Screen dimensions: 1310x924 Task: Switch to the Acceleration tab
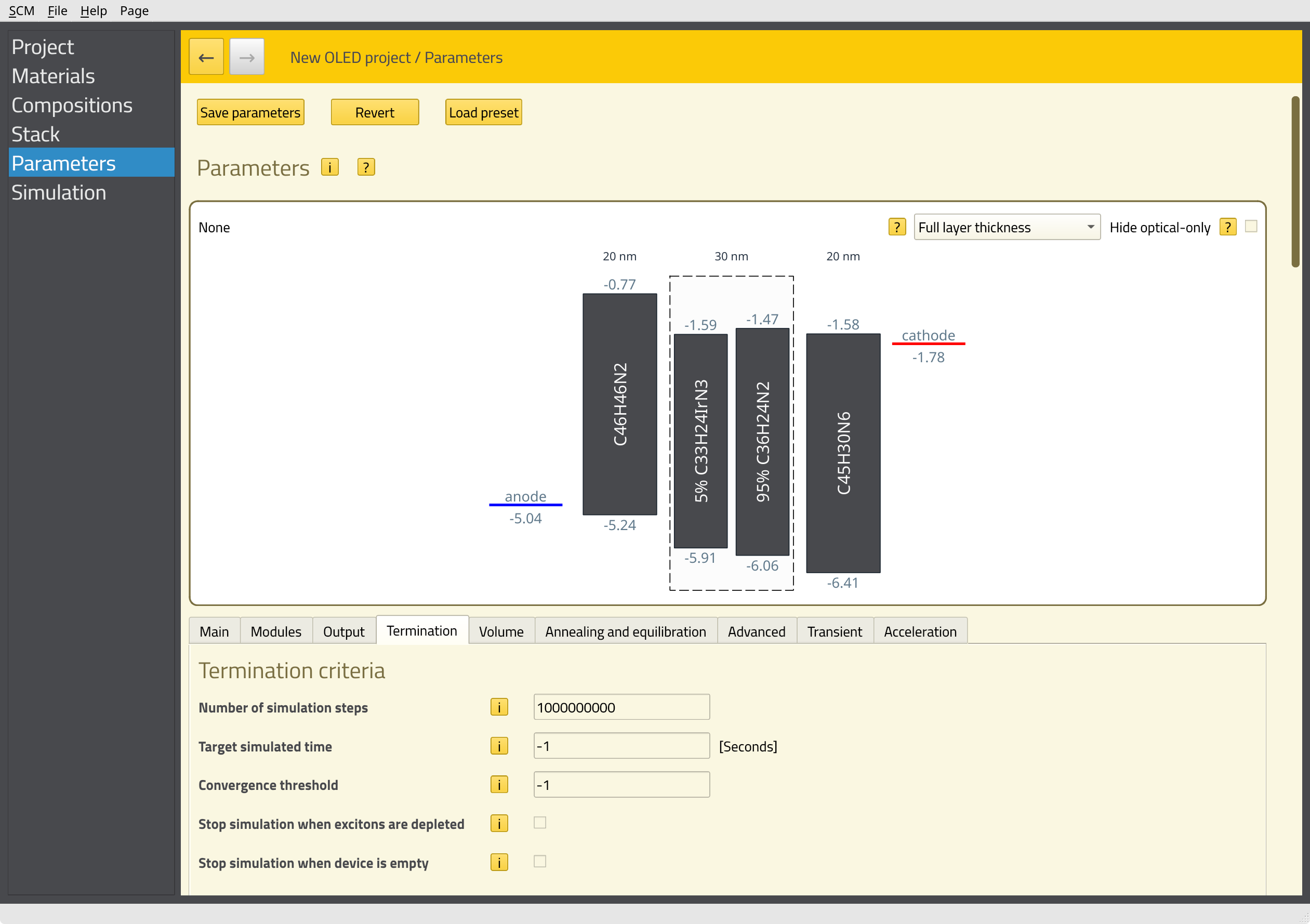point(920,631)
